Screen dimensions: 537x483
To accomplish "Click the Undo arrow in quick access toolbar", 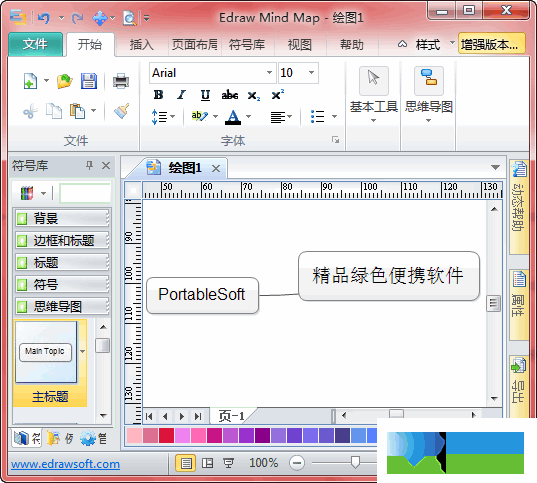I will [44, 17].
